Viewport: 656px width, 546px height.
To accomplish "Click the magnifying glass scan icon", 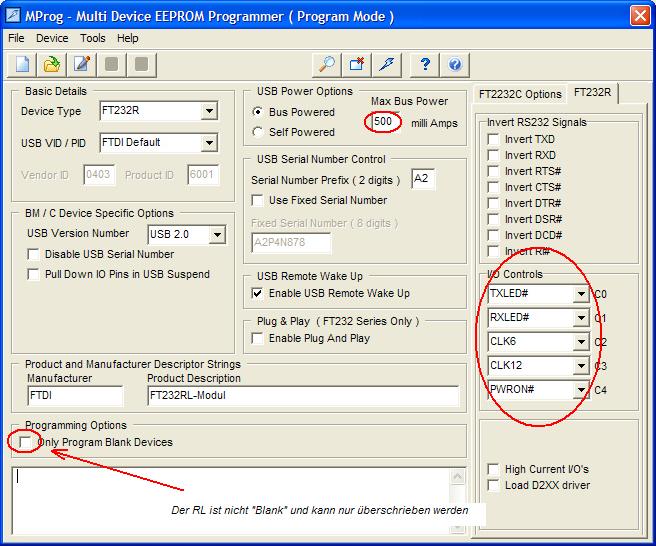I will pyautogui.click(x=327, y=65).
